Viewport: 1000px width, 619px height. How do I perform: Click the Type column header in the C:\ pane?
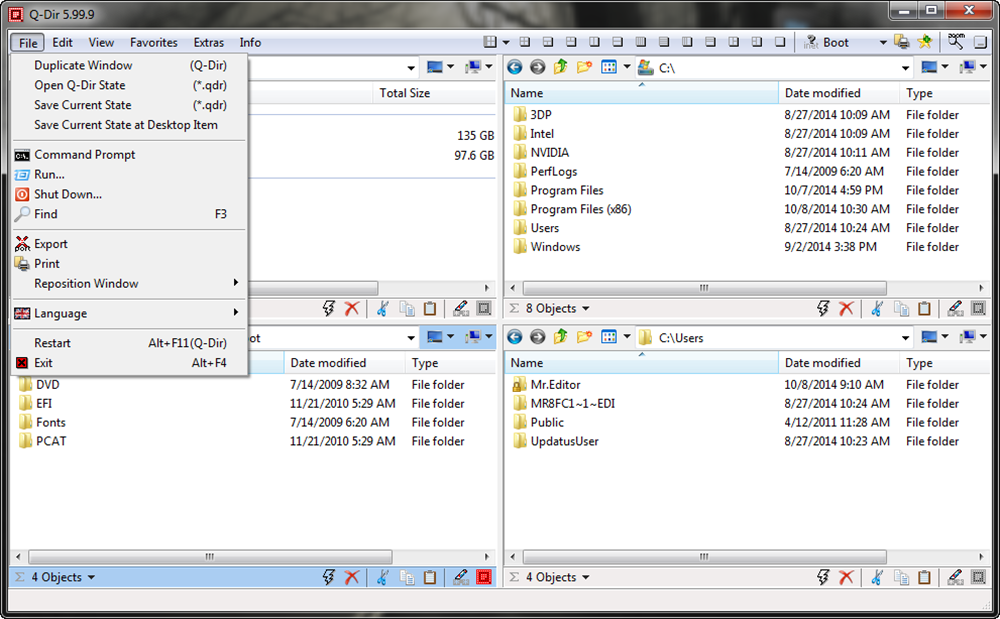click(x=945, y=93)
